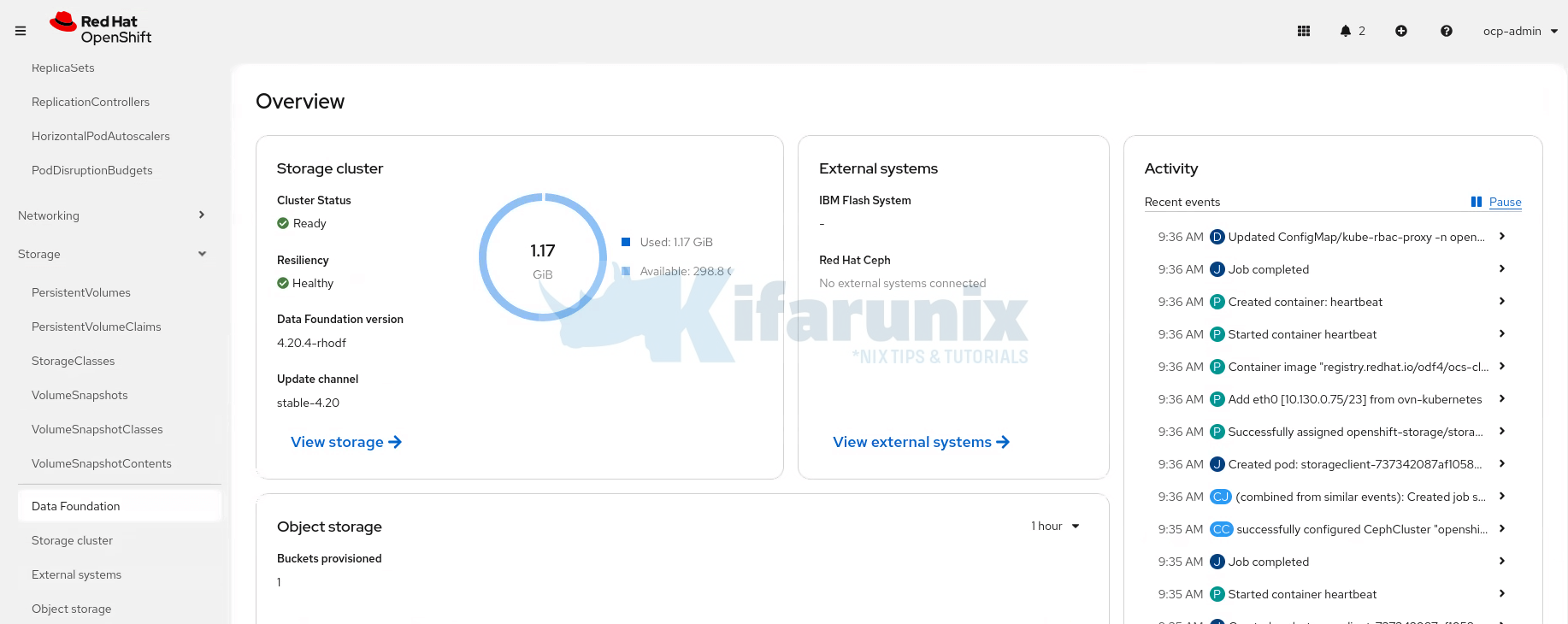Screen dimensions: 1568x624
Task: Click the plus import icon
Action: 1401,31
